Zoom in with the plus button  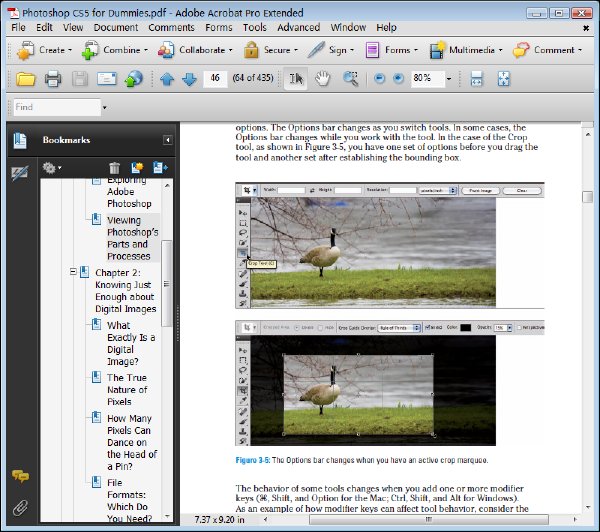tap(398, 79)
